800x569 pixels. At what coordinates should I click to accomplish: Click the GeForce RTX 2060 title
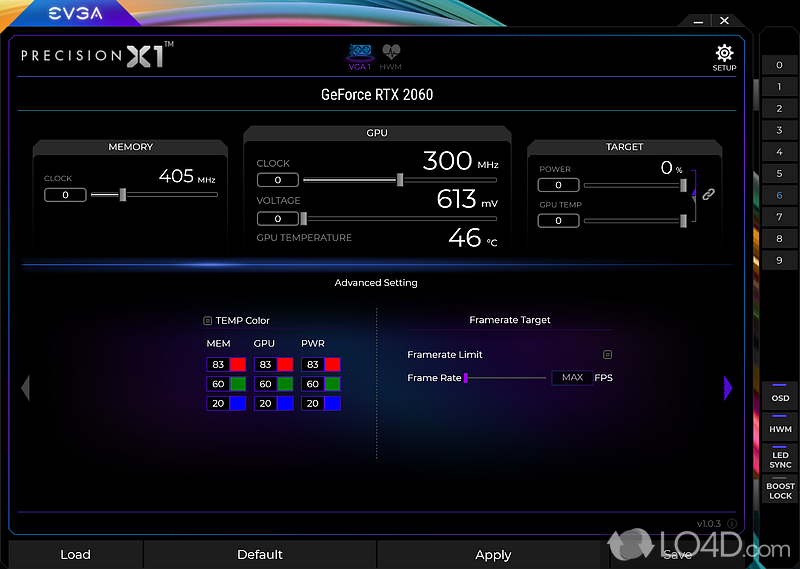(x=377, y=94)
